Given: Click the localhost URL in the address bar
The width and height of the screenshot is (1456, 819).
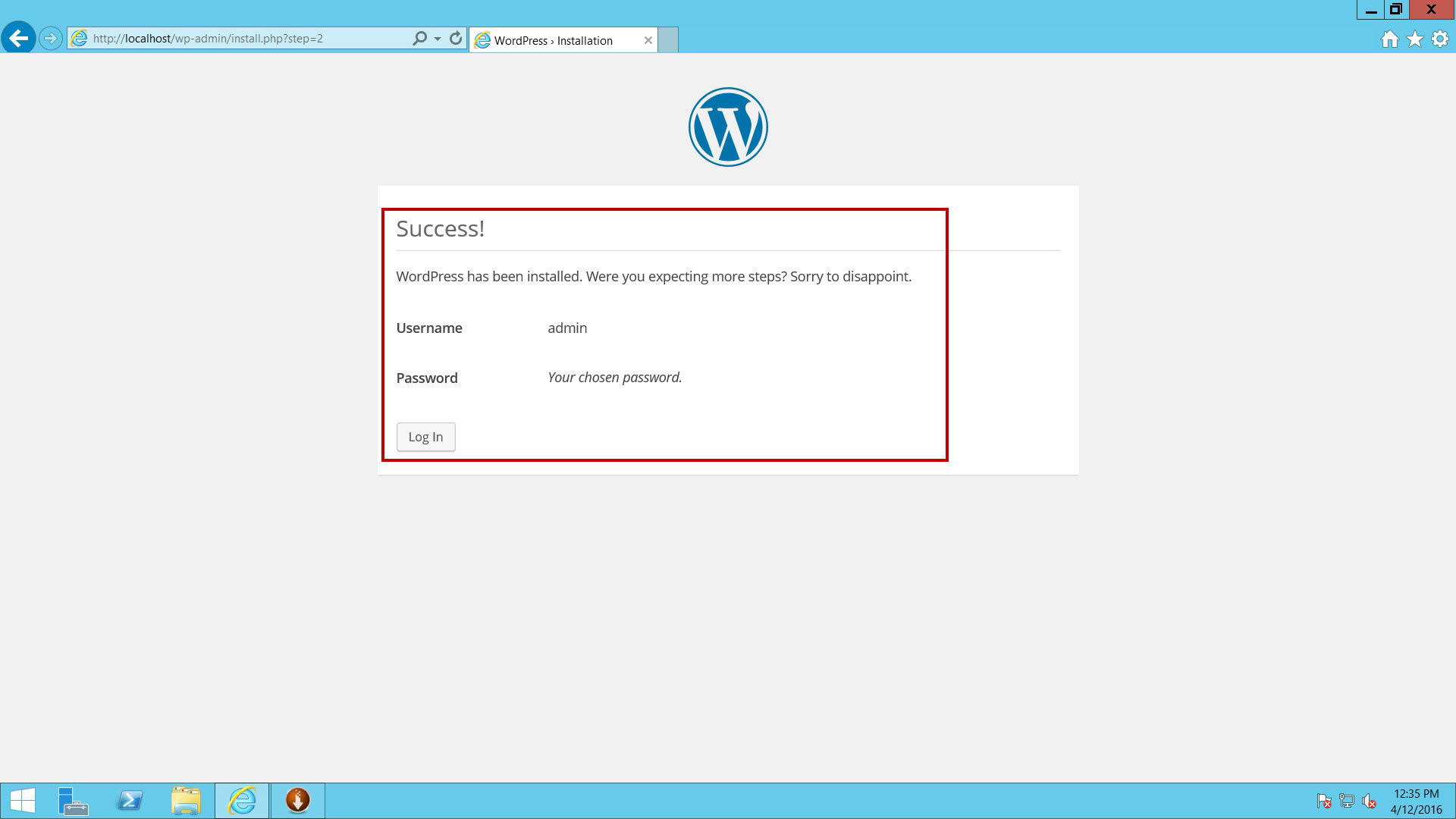Looking at the screenshot, I should point(208,39).
